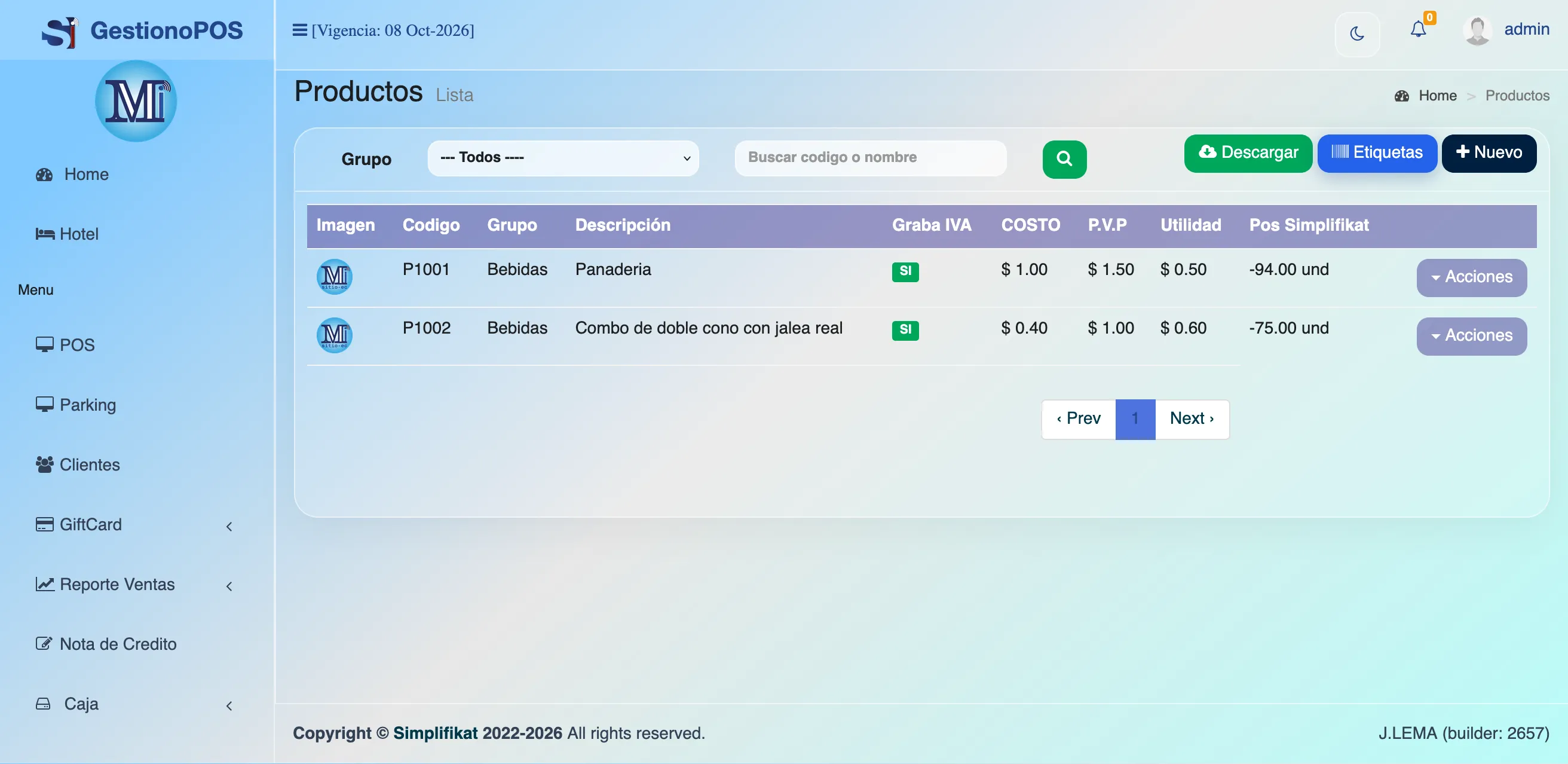Image resolution: width=1568 pixels, height=764 pixels.
Task: Click the Home dashboard icon in sidebar
Action: point(44,175)
